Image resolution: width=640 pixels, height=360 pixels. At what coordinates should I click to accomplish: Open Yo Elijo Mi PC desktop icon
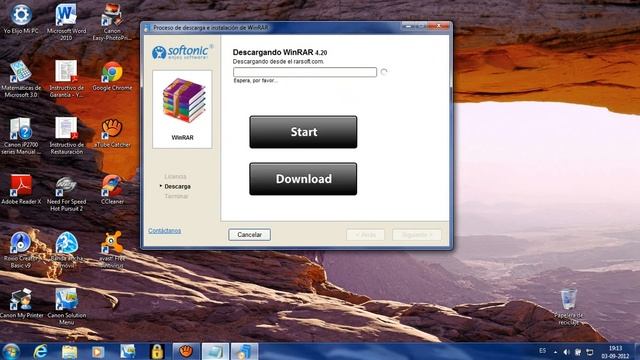point(21,19)
